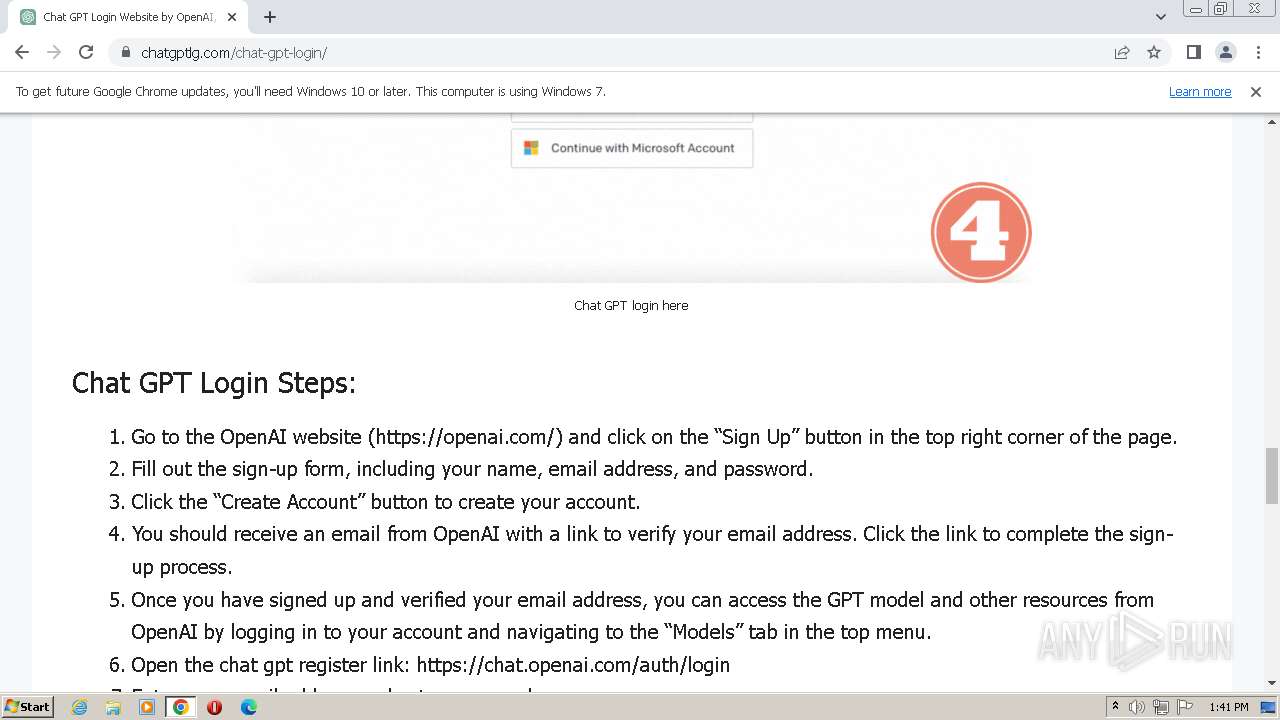The width and height of the screenshot is (1280, 720).
Task: Select Google Chrome taskbar icon
Action: [x=180, y=707]
